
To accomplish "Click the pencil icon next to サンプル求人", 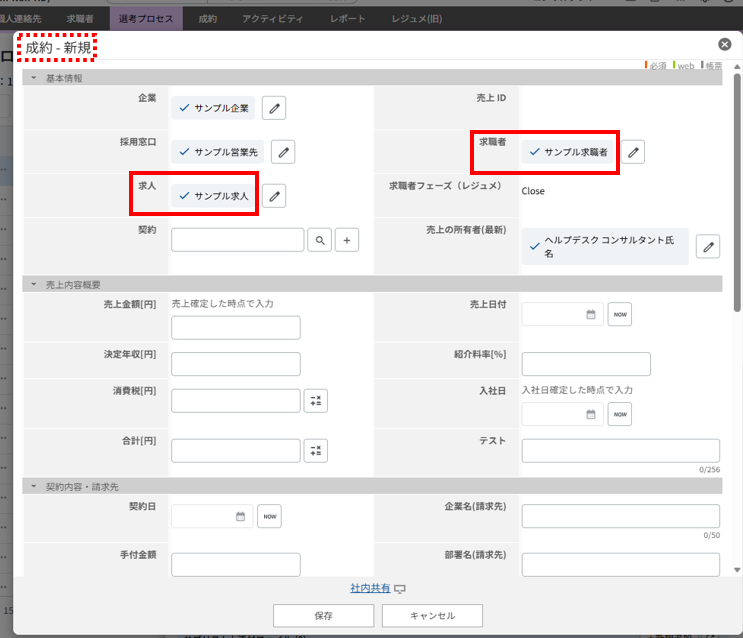I will [274, 196].
